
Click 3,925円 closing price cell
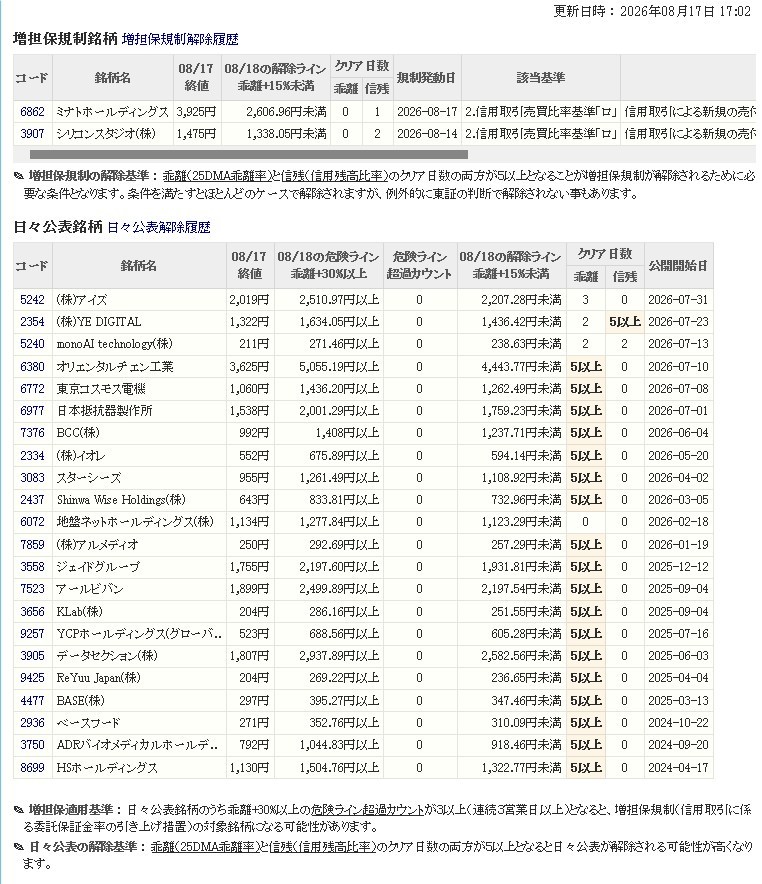[196, 112]
